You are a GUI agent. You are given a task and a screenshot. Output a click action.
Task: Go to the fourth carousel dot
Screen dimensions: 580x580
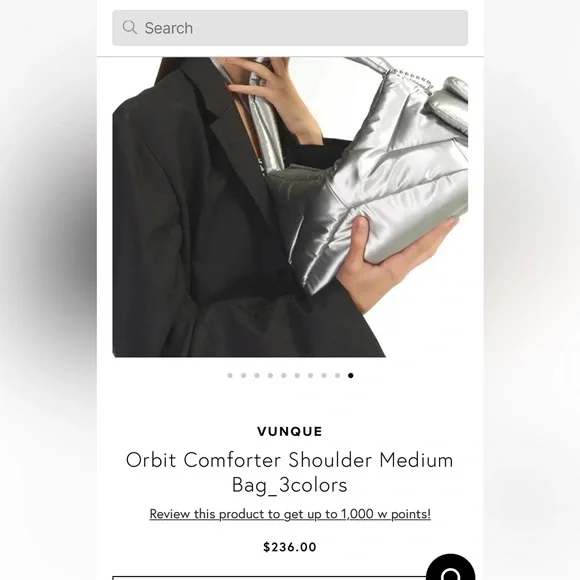[270, 375]
